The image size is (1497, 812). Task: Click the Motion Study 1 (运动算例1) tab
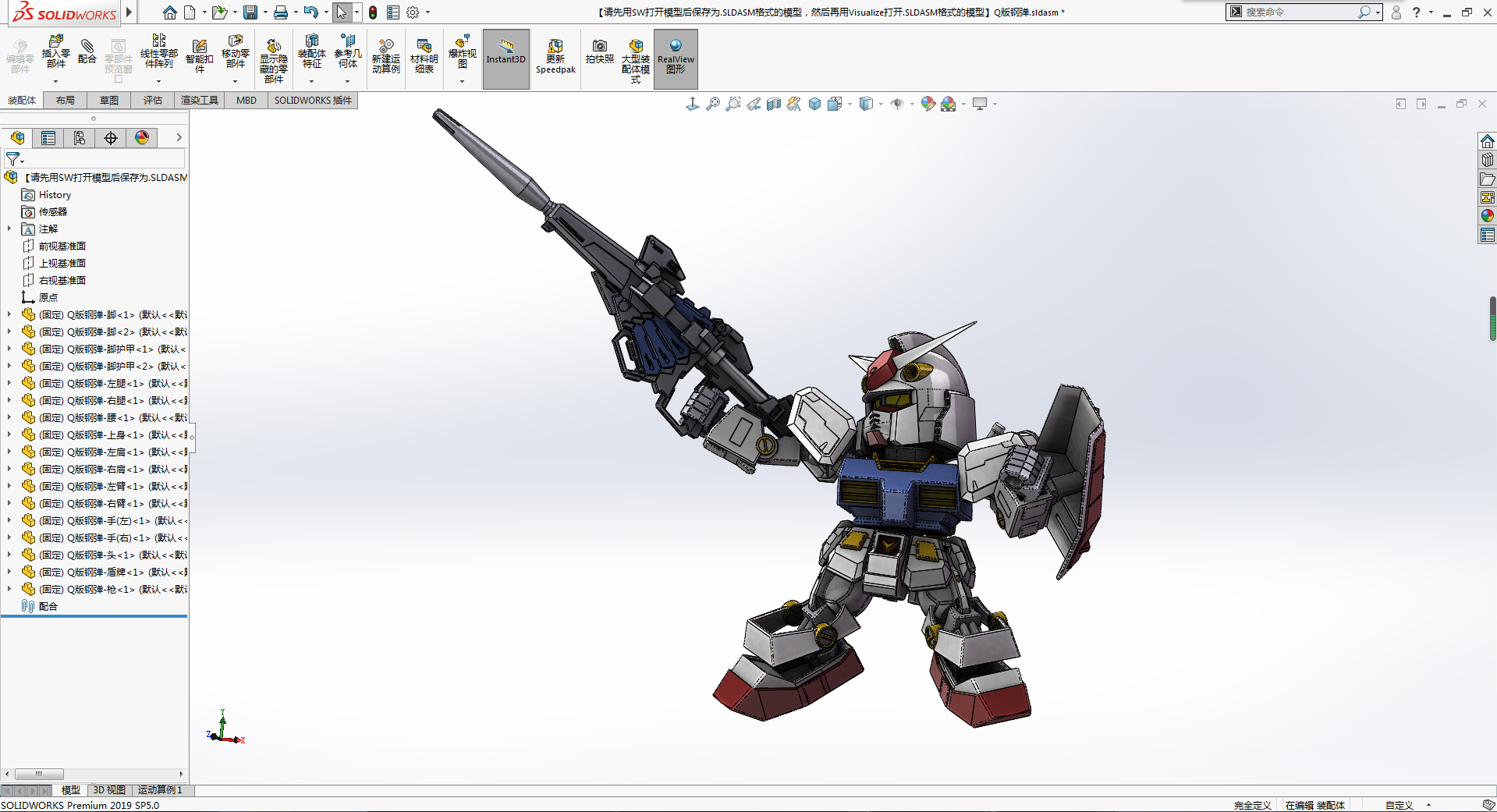click(160, 790)
